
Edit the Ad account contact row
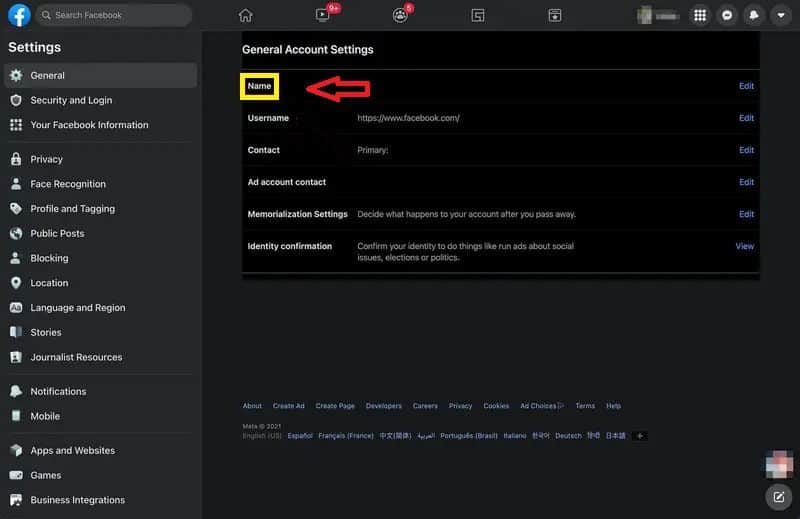[x=746, y=182]
